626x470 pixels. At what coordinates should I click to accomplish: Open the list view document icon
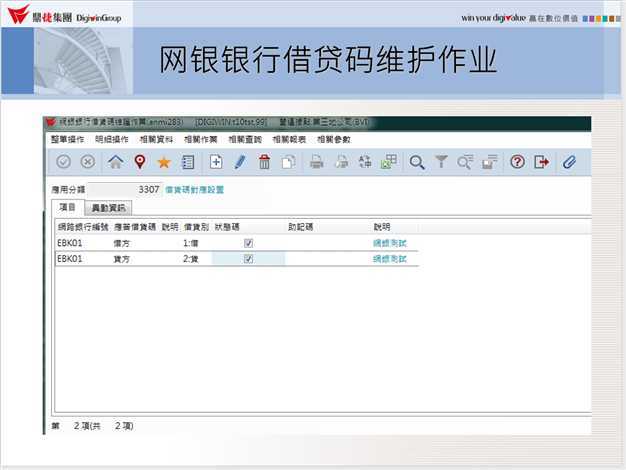point(188,162)
